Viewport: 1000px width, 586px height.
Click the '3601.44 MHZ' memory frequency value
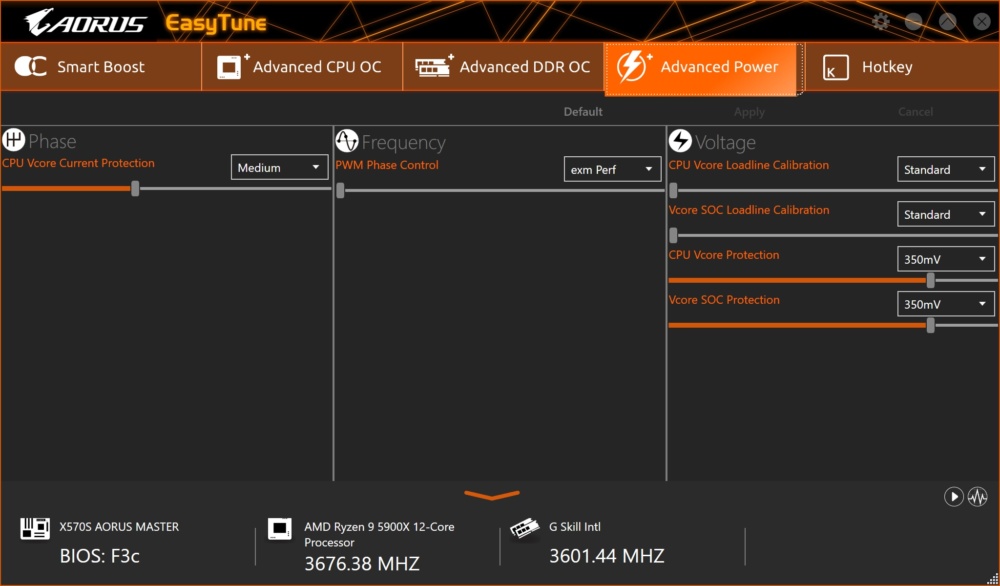(607, 556)
